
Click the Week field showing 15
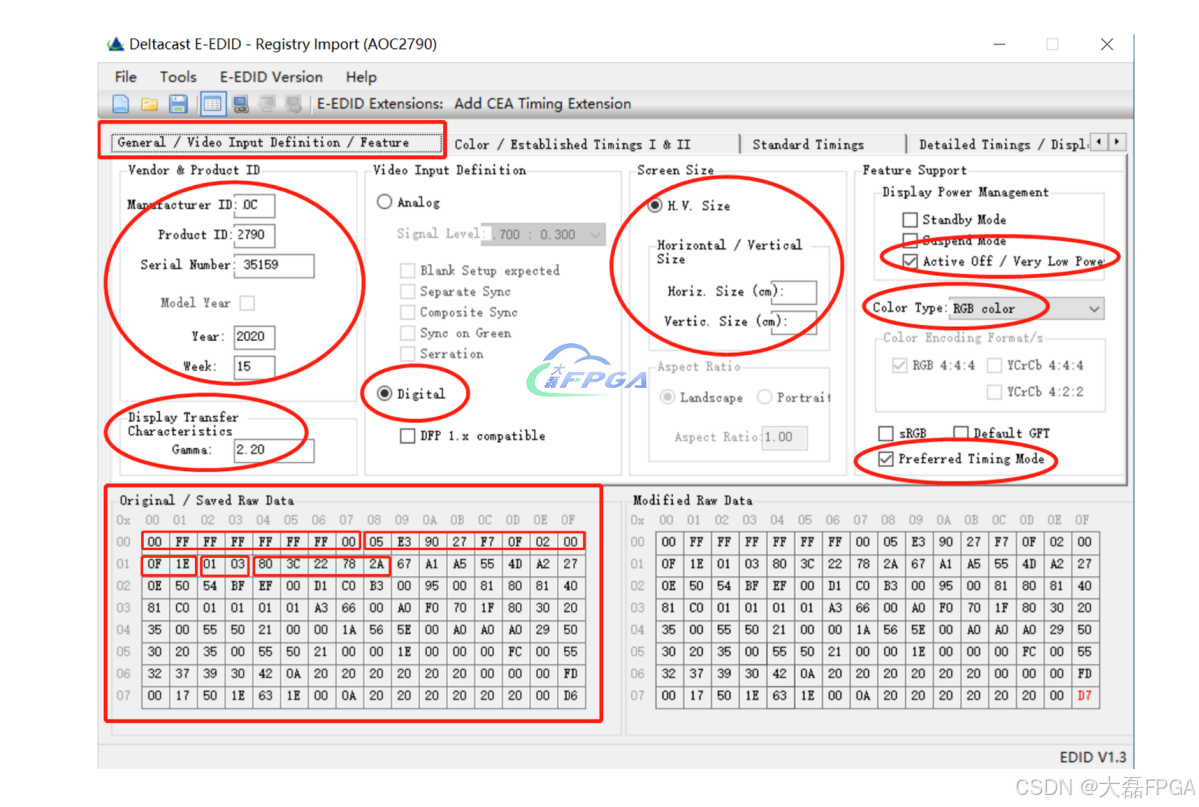coord(255,366)
